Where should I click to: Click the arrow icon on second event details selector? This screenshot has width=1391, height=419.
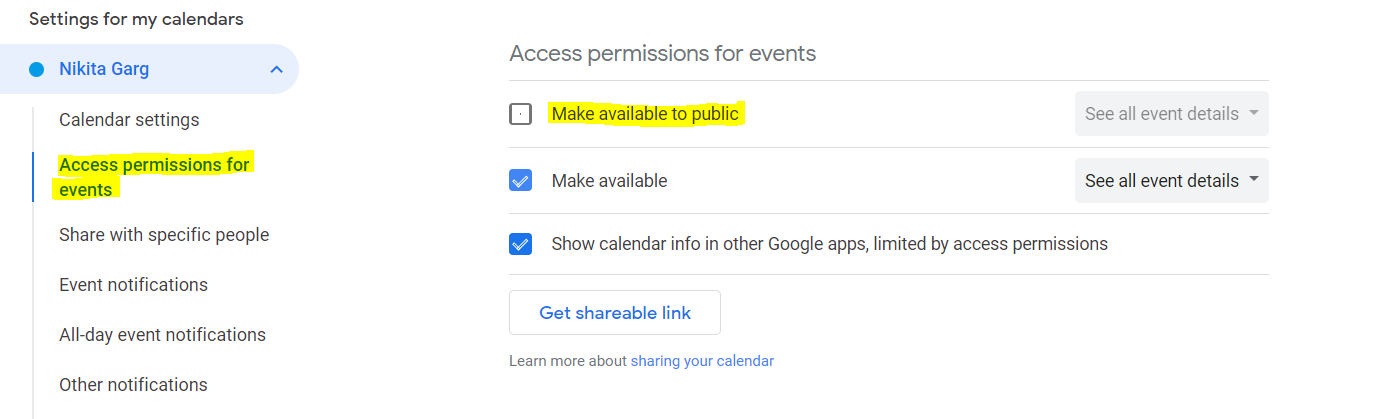click(x=1253, y=181)
